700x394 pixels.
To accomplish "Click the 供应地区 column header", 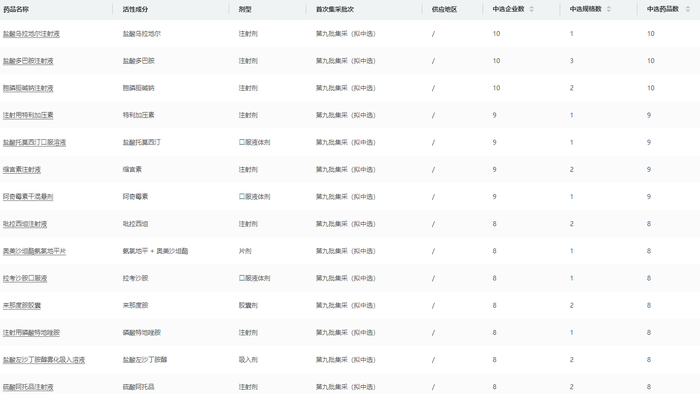I will tap(444, 9).
